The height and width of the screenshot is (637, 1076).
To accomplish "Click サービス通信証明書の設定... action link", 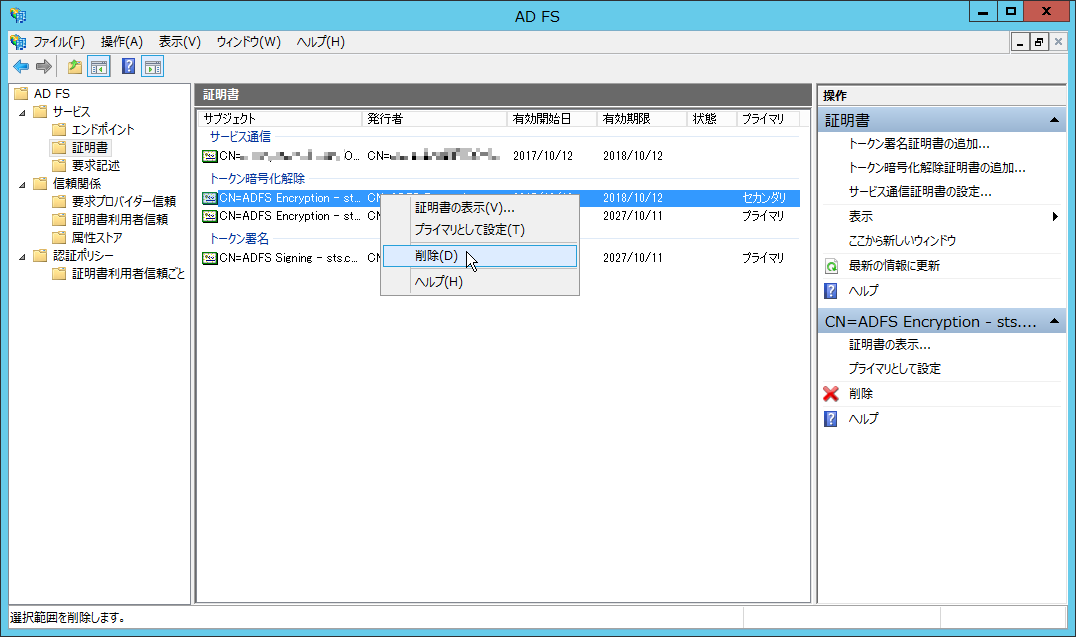I will 920,192.
